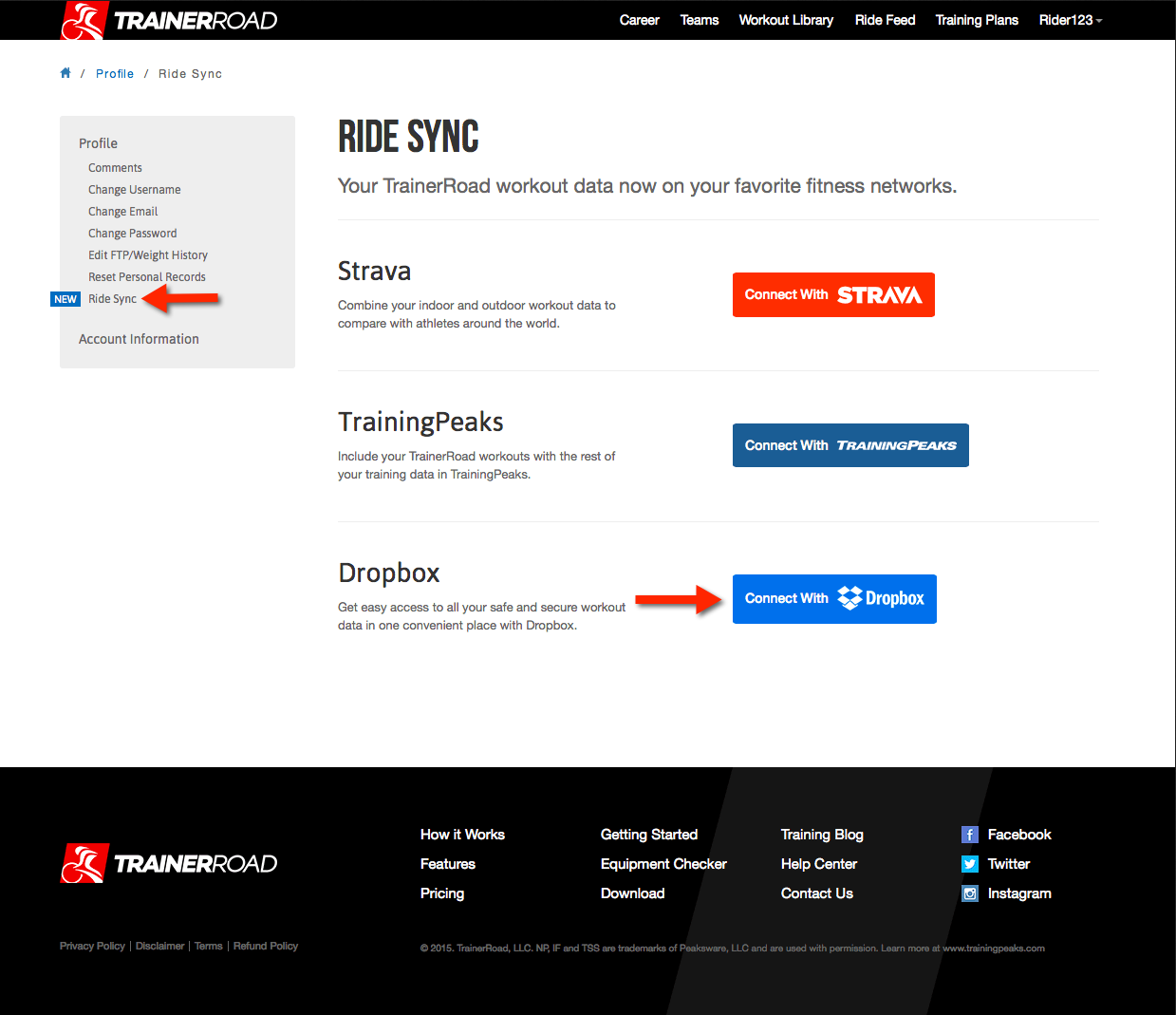
Task: Select Change Password in sidebar
Action: click(x=133, y=234)
